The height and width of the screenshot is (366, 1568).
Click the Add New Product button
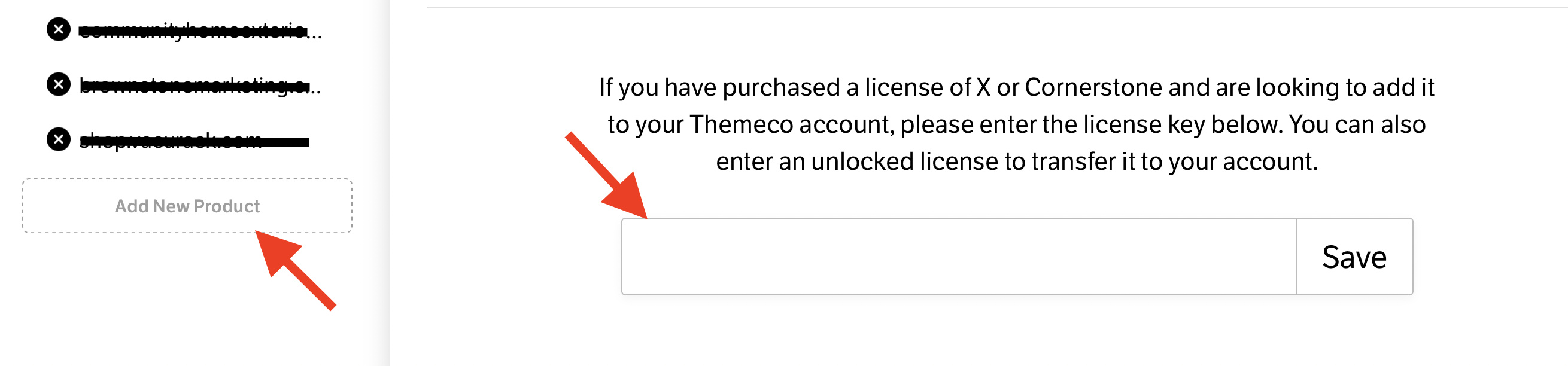[x=187, y=206]
